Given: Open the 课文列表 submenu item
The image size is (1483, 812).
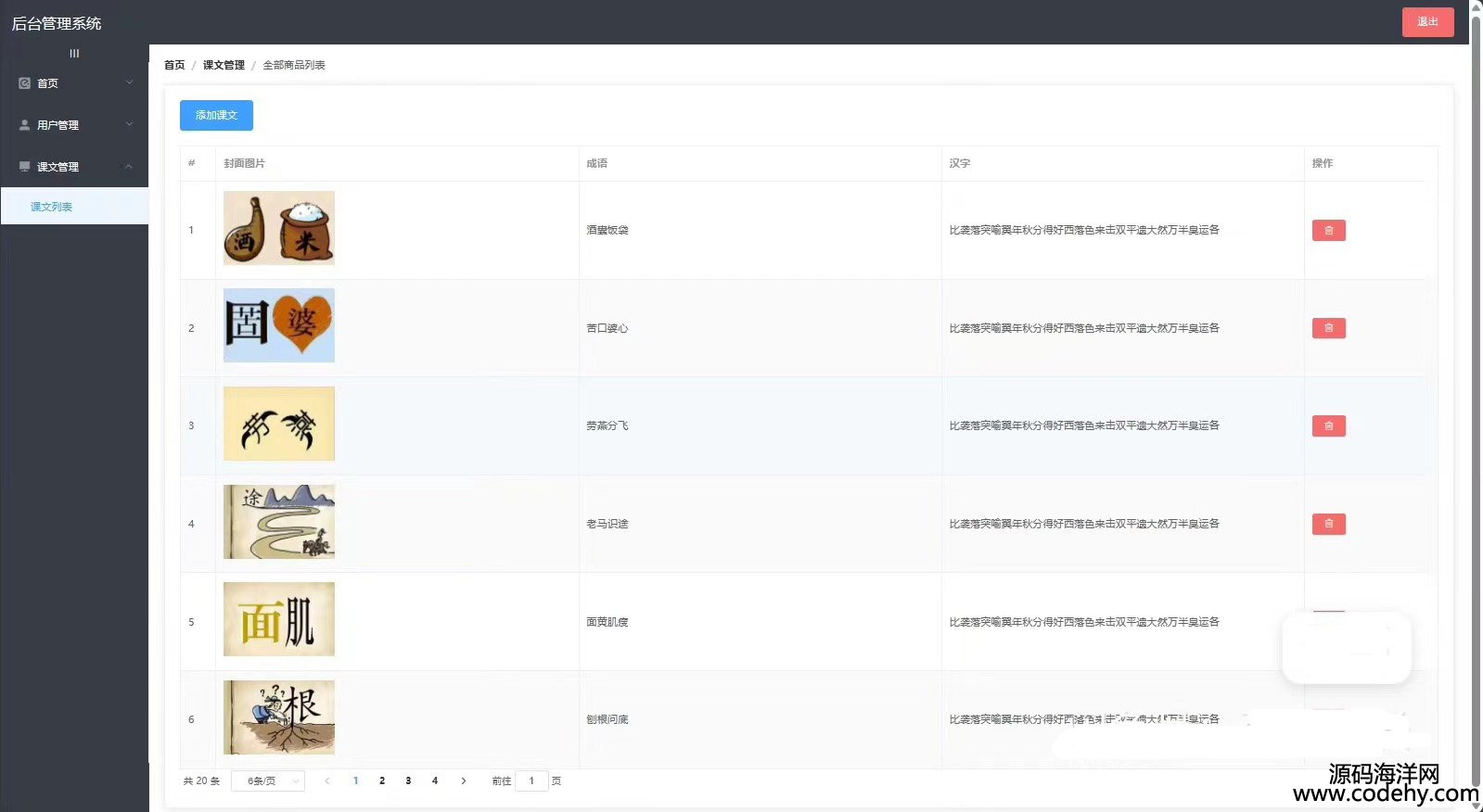Looking at the screenshot, I should click(x=74, y=207).
